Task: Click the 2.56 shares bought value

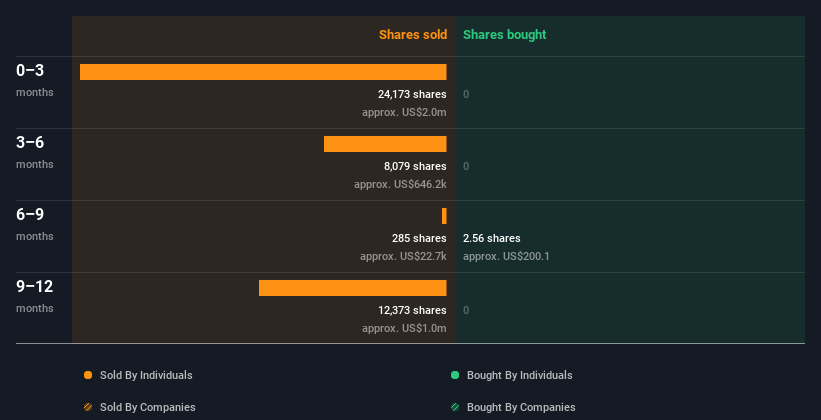Action: click(x=492, y=238)
